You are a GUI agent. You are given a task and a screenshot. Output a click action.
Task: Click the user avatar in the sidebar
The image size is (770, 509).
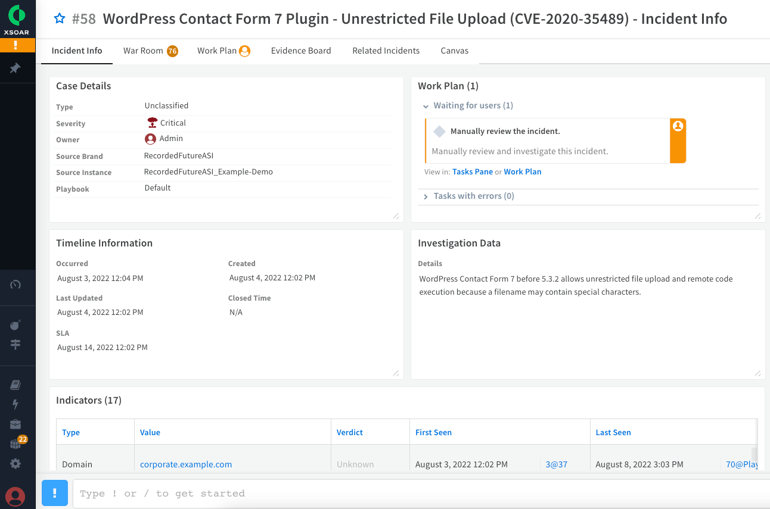pos(15,496)
